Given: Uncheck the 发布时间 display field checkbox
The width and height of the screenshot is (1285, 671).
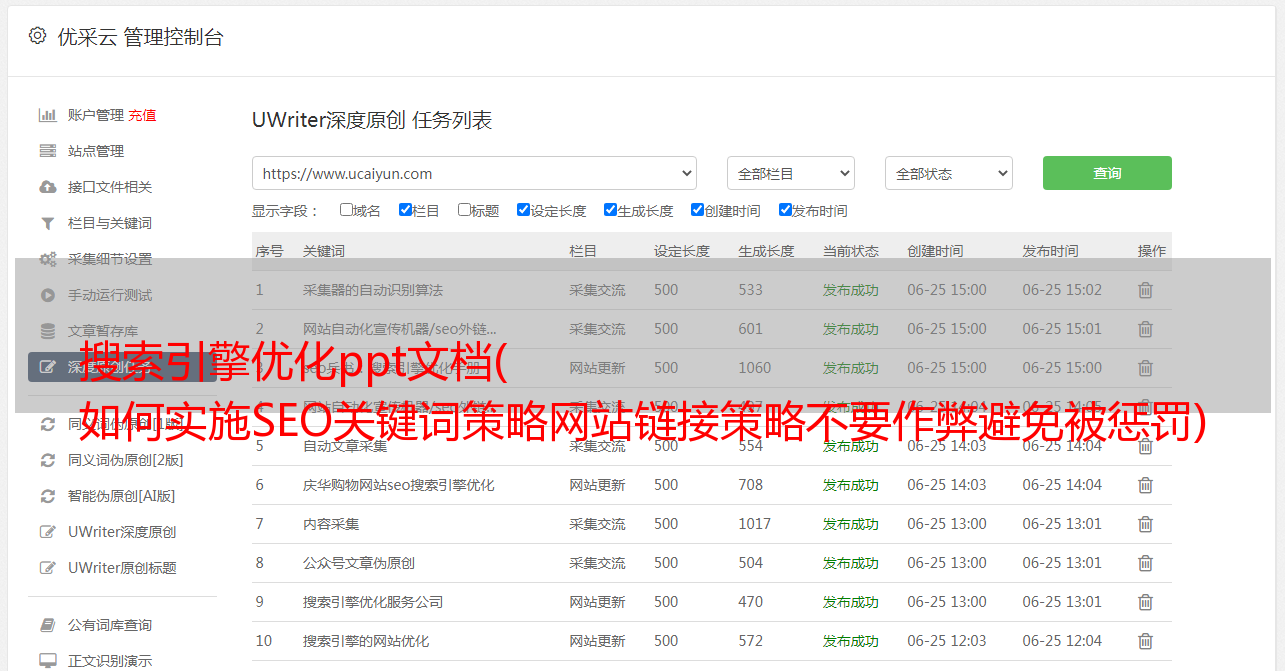Looking at the screenshot, I should click(785, 210).
